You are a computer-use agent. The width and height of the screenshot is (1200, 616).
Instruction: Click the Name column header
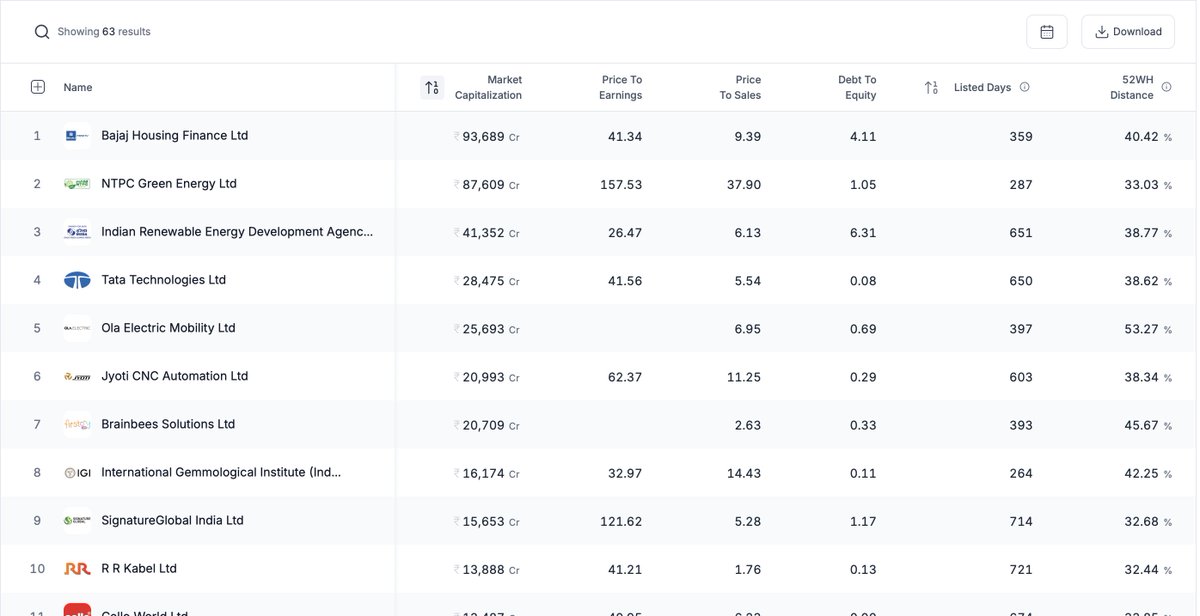click(x=78, y=87)
